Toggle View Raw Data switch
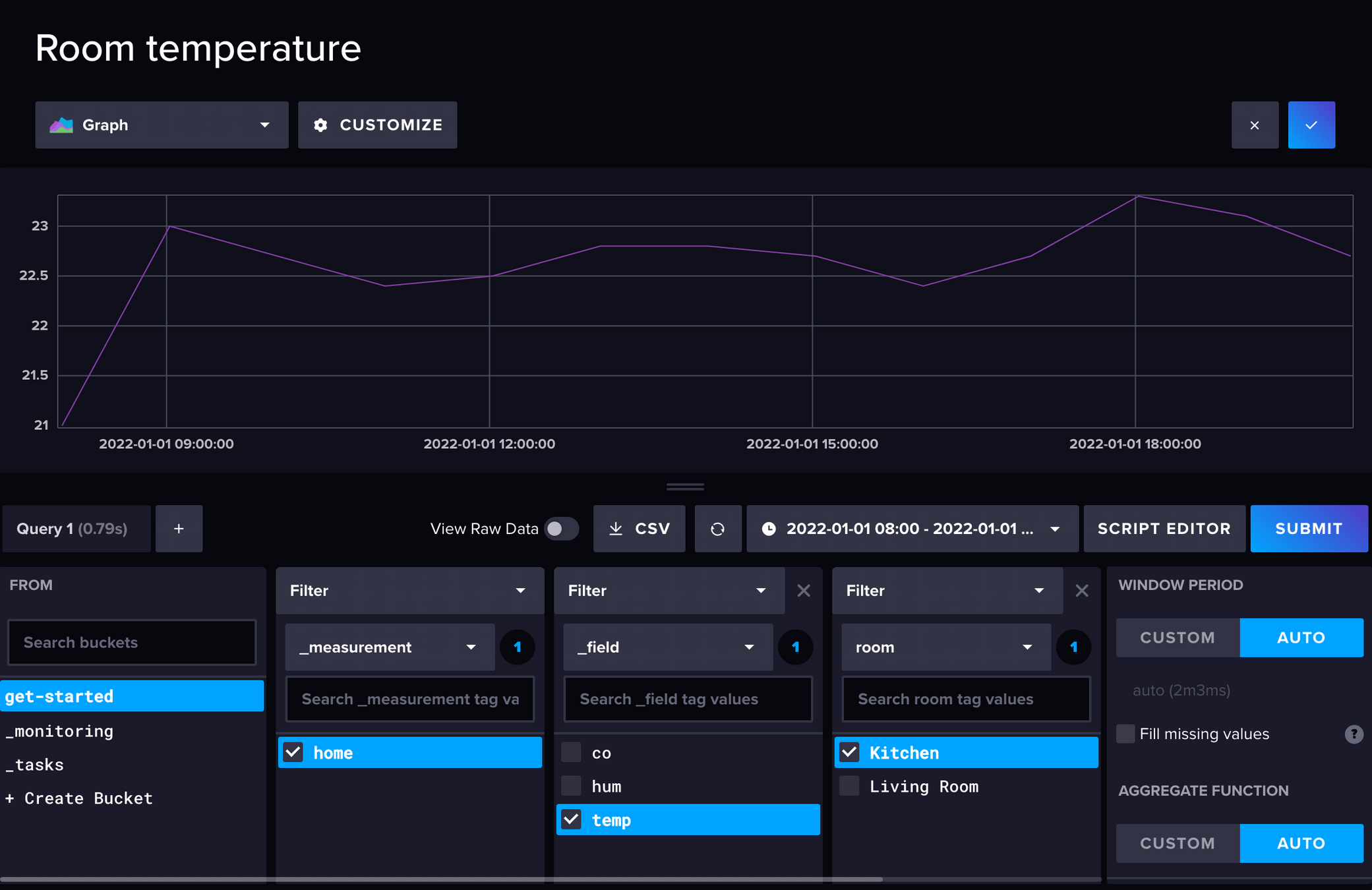This screenshot has height=890, width=1372. pos(562,529)
